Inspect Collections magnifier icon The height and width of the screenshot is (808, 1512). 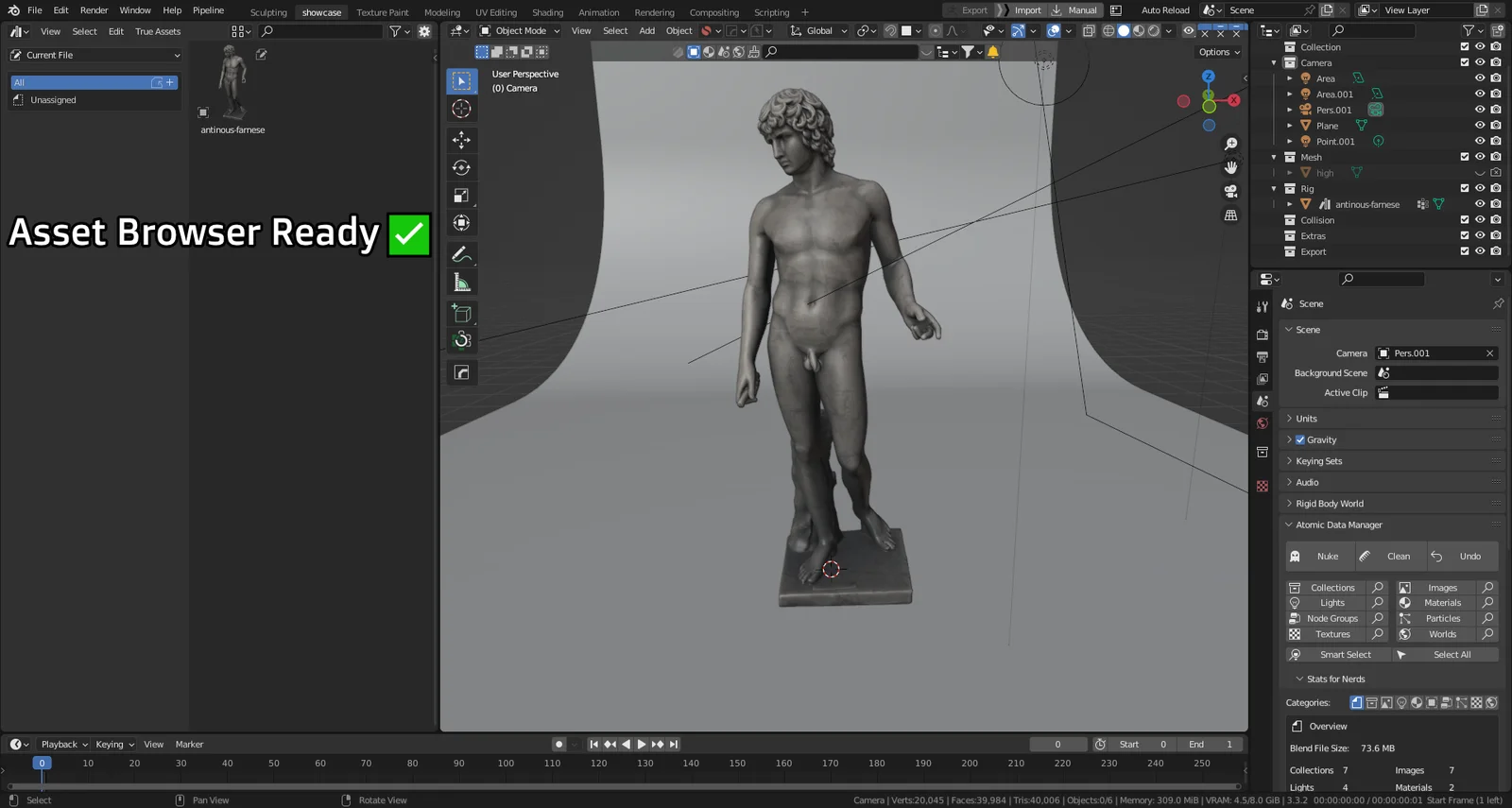coord(1378,588)
